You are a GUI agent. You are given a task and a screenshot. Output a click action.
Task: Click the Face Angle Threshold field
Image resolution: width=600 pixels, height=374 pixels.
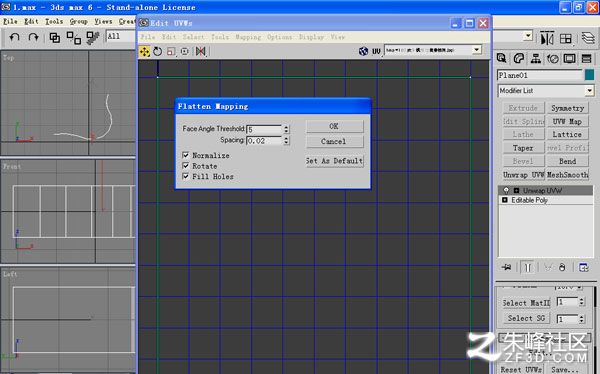point(264,129)
